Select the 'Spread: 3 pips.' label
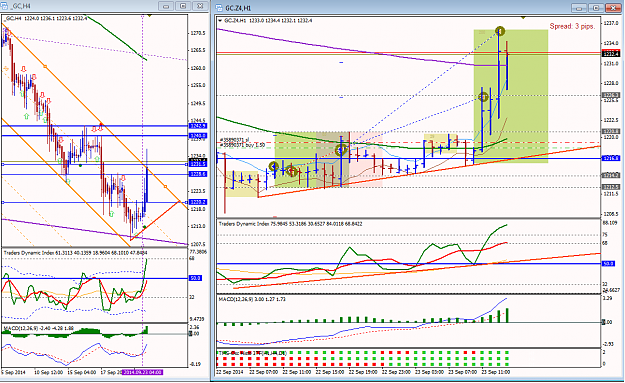Viewport: 625px width, 383px height. tap(572, 26)
